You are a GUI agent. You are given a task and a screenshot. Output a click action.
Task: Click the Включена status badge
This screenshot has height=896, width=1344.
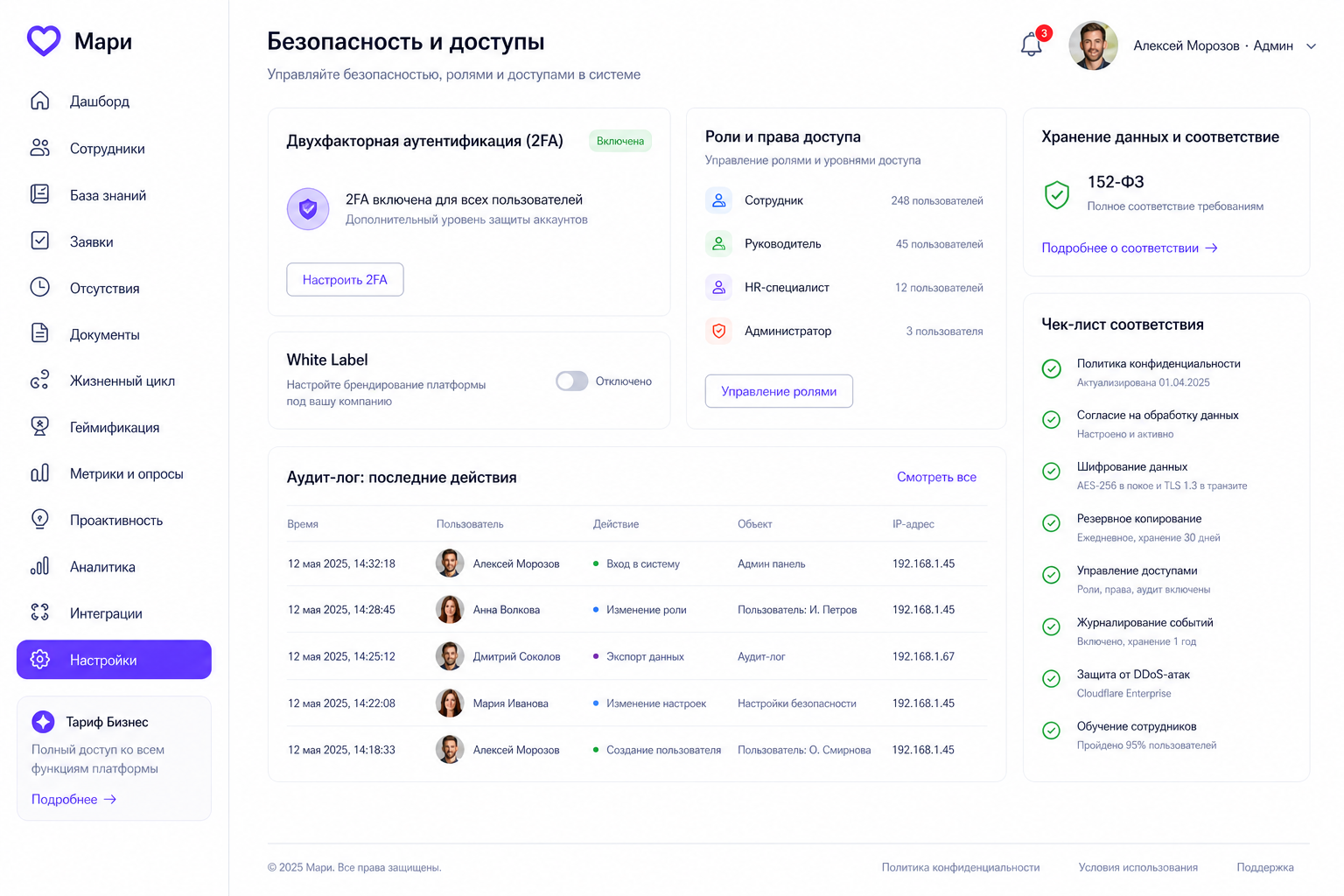tap(620, 141)
